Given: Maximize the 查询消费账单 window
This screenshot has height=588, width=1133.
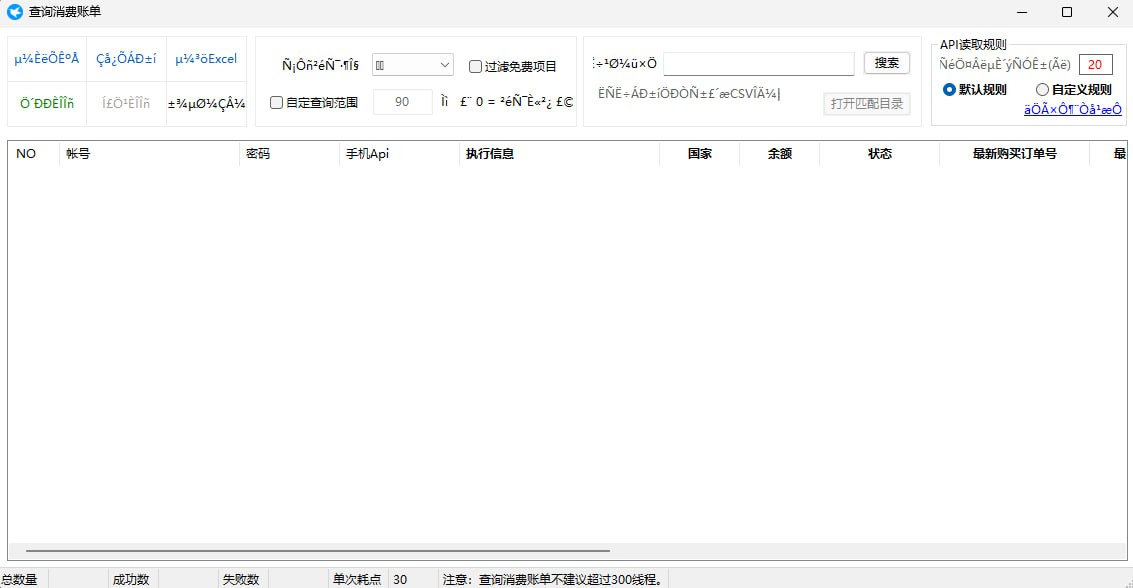Looking at the screenshot, I should pos(1067,12).
